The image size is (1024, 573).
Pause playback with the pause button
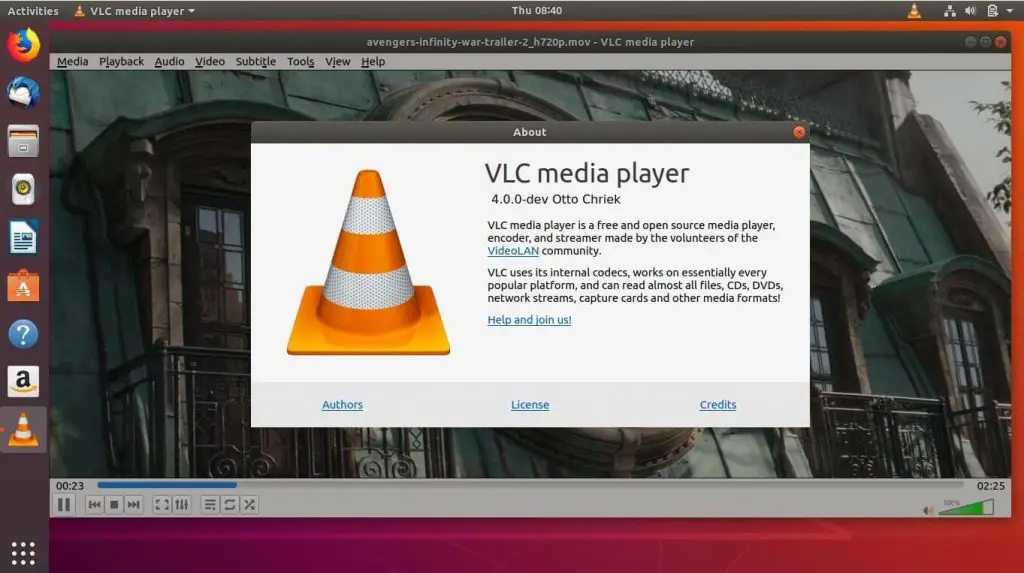63,504
